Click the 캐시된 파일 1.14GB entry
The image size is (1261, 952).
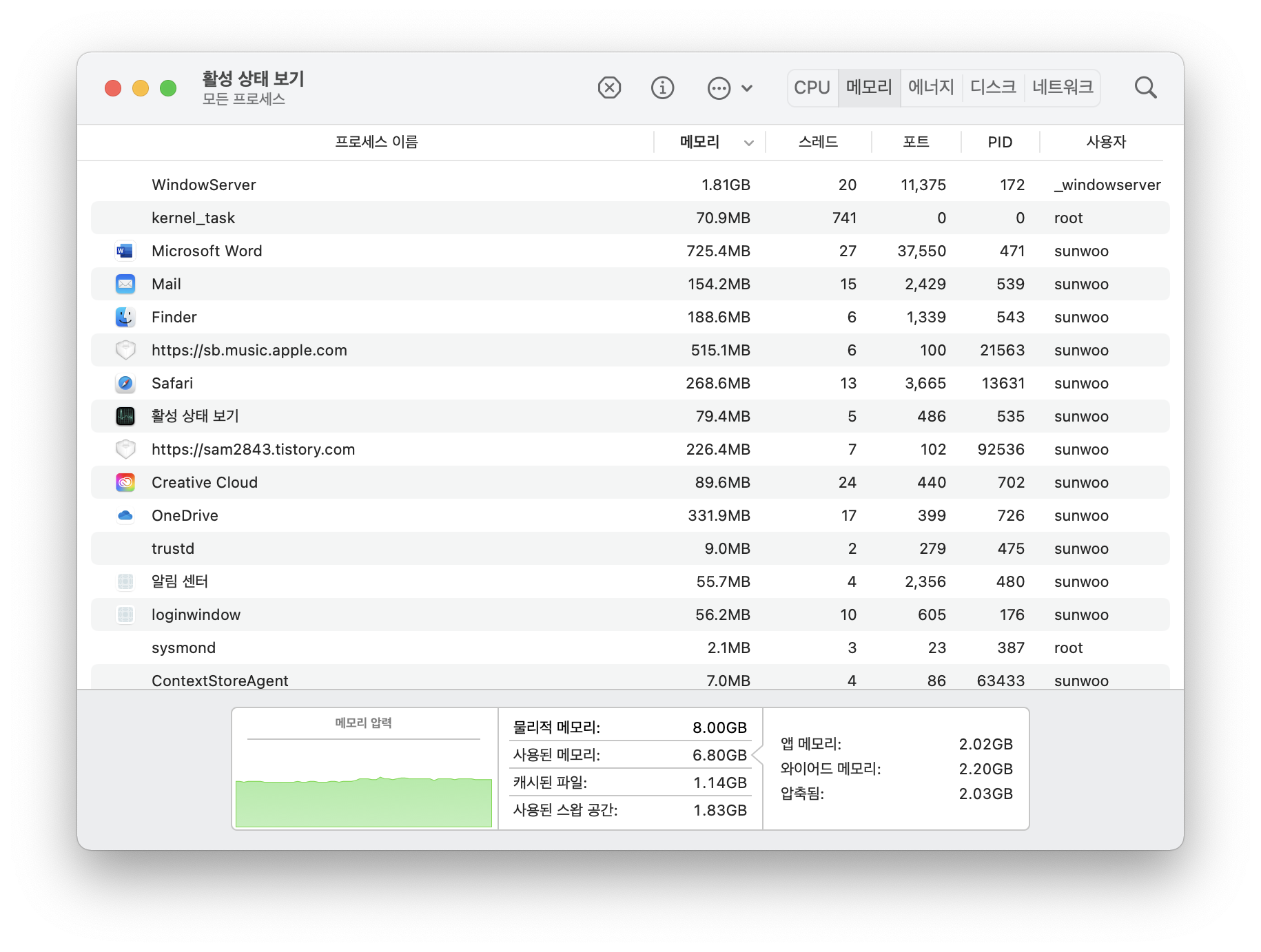(x=630, y=783)
